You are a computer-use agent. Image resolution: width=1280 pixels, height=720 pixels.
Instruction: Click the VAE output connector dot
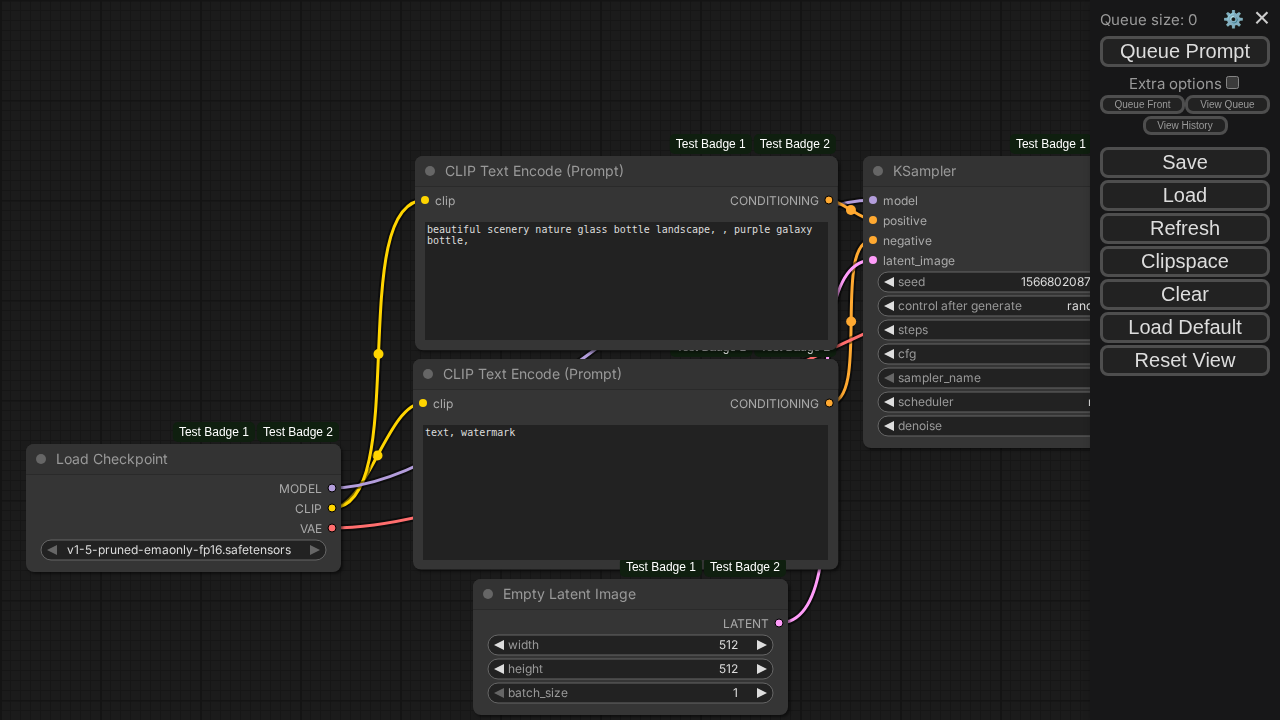[x=332, y=528]
